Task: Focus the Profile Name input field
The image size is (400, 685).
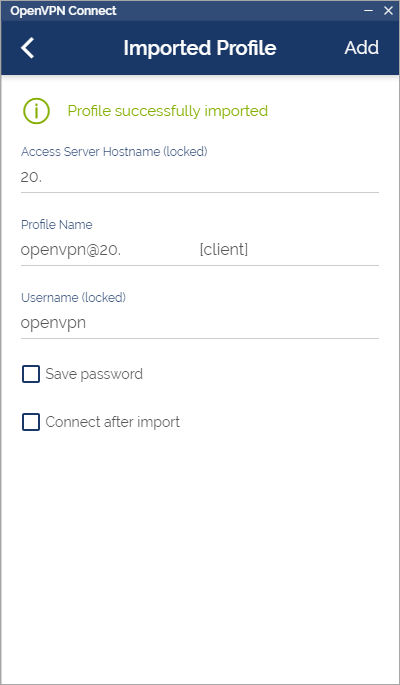Action: (x=200, y=250)
